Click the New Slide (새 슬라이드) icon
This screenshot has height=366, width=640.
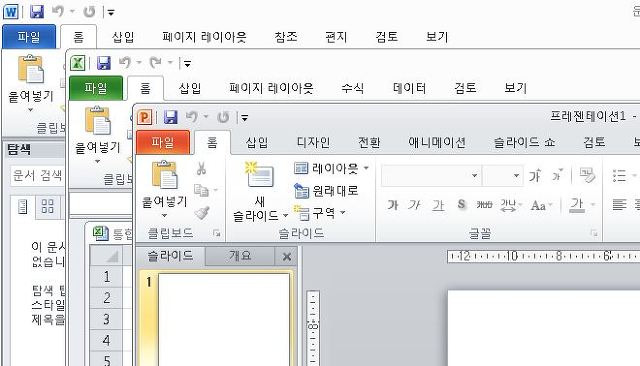pyautogui.click(x=259, y=176)
